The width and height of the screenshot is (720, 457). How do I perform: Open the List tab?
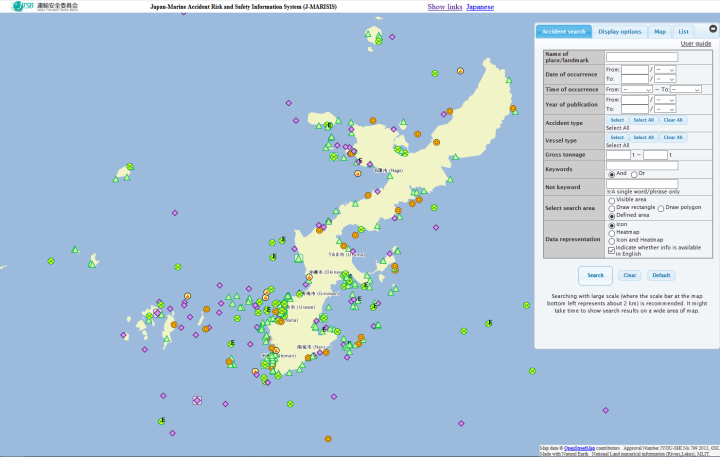pos(683,31)
